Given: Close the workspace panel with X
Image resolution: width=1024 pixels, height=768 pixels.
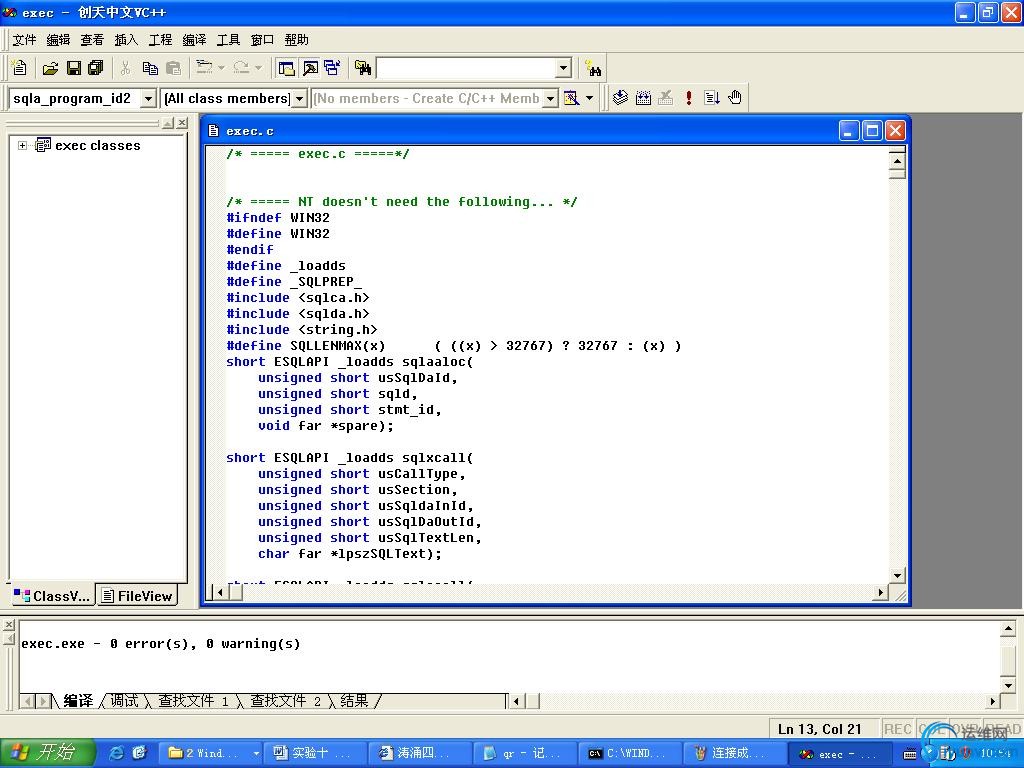Looking at the screenshot, I should click(x=182, y=123).
